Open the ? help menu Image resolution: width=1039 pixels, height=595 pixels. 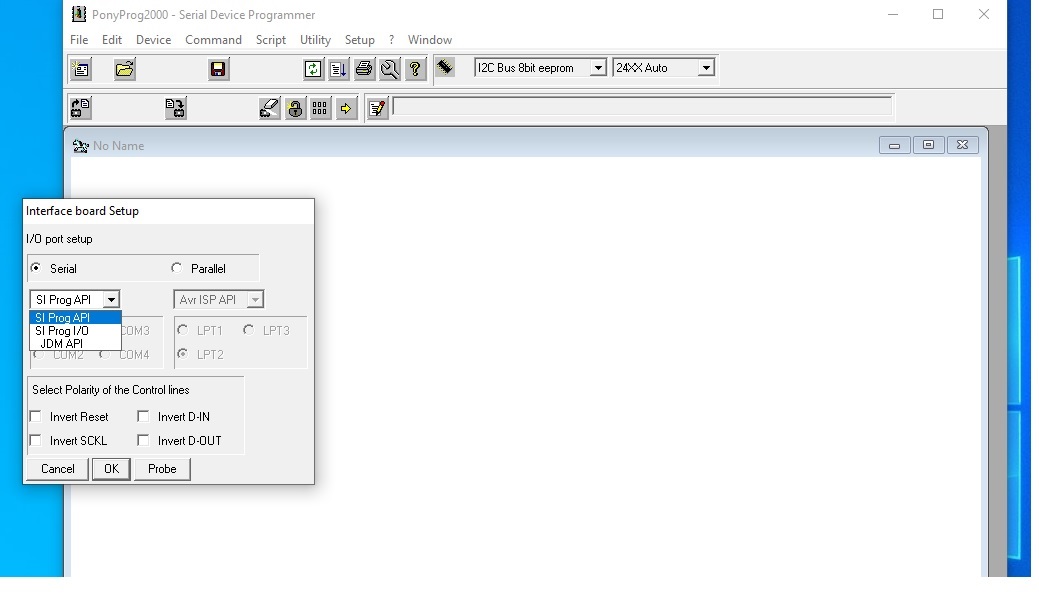pos(392,40)
